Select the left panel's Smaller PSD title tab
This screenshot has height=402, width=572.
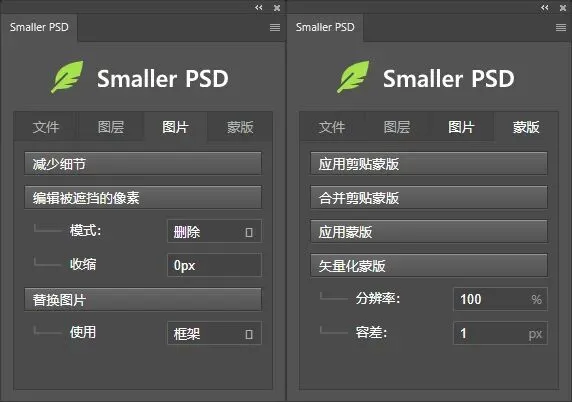39,27
